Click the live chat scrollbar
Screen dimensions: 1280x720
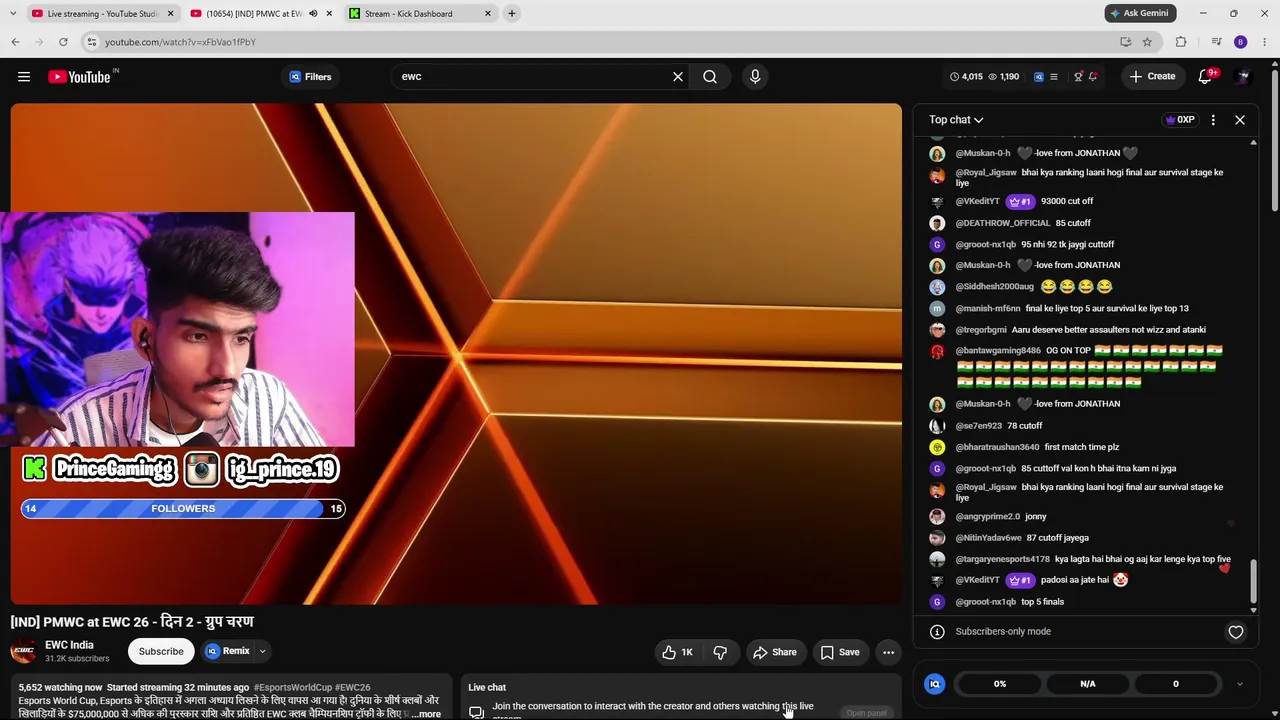(1253, 582)
